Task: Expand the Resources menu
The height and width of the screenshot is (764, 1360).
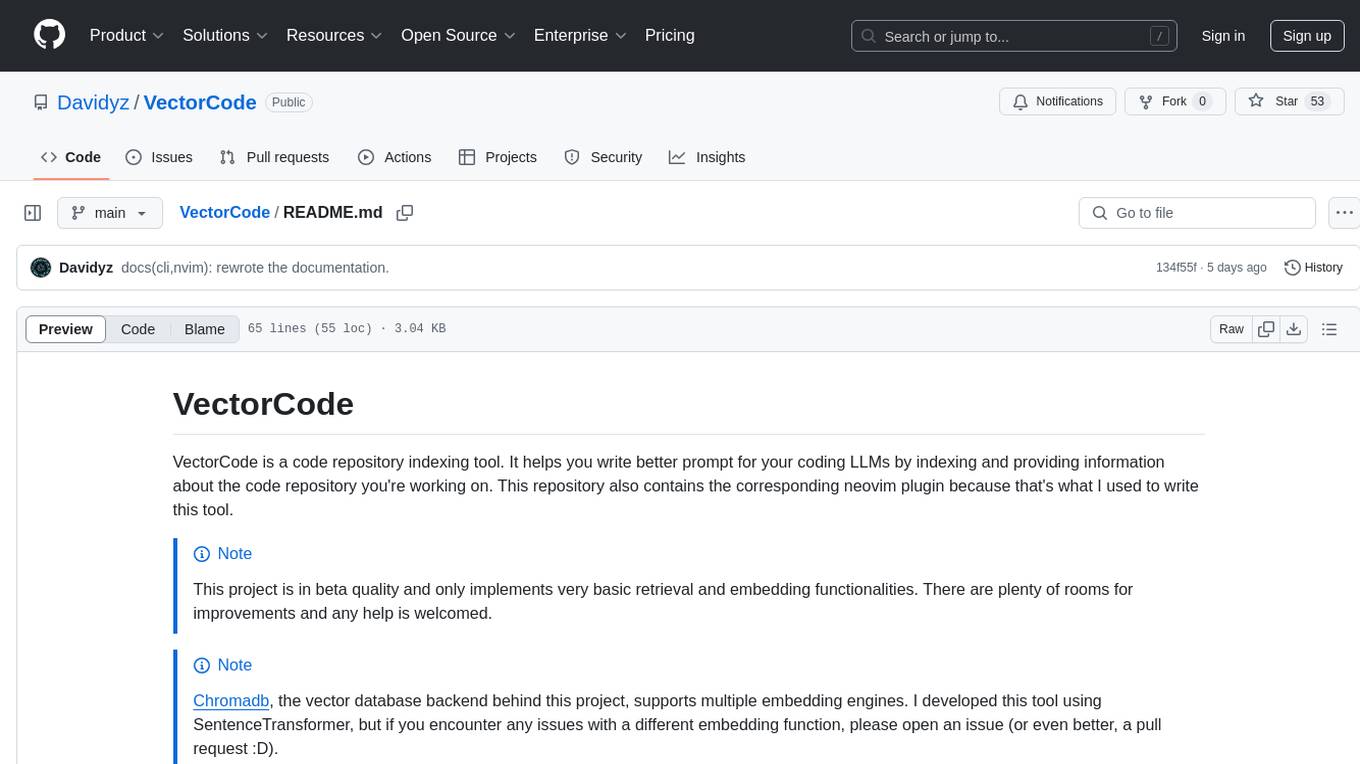Action: tap(334, 35)
